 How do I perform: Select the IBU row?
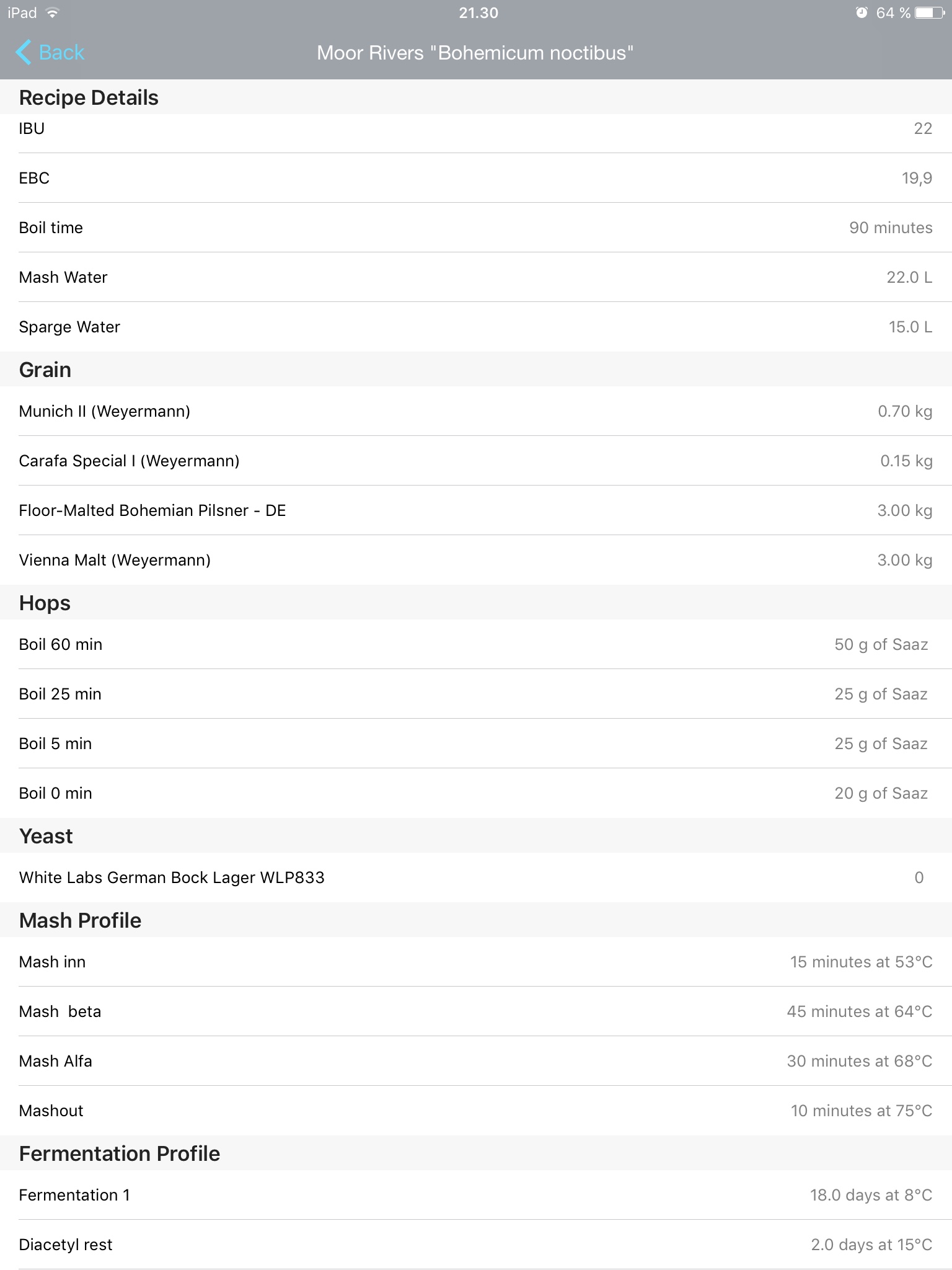(476, 128)
